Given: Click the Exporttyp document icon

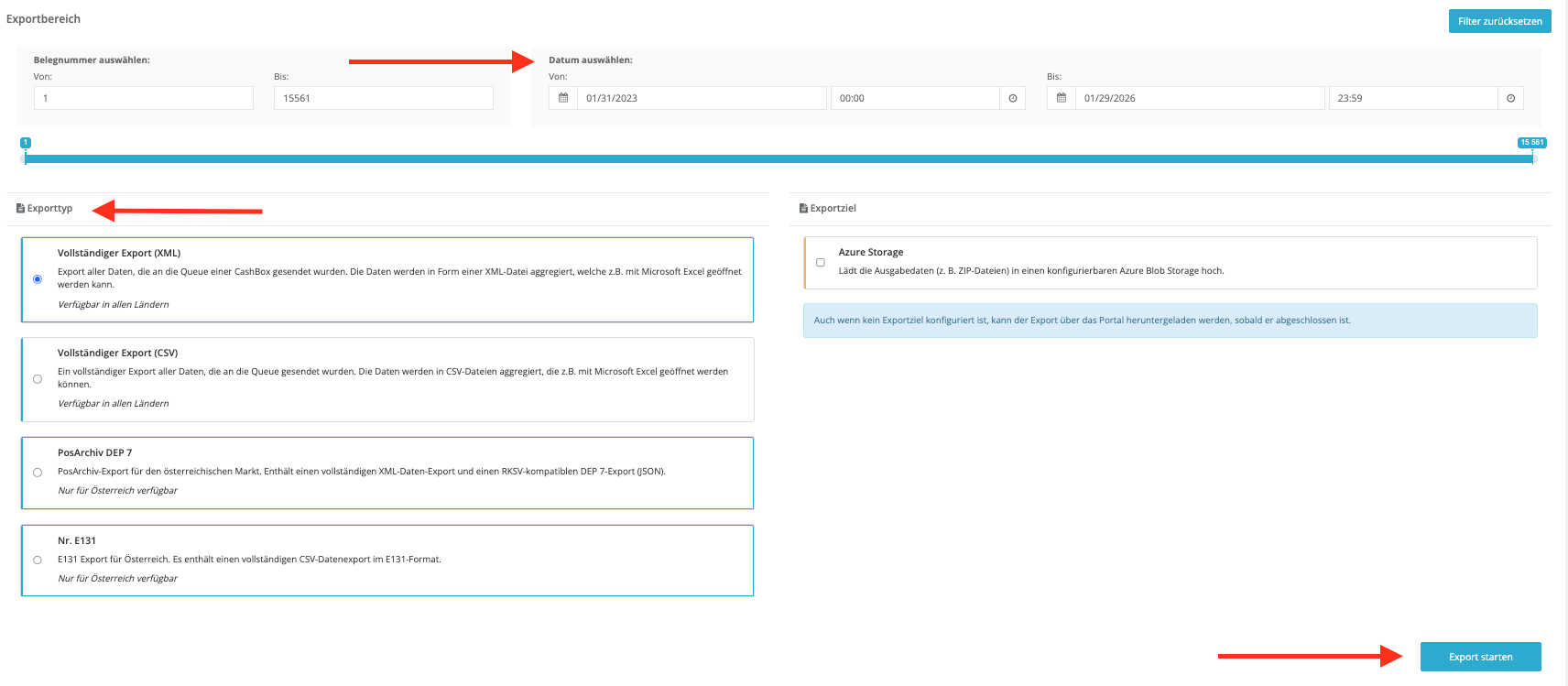Looking at the screenshot, I should pos(20,209).
